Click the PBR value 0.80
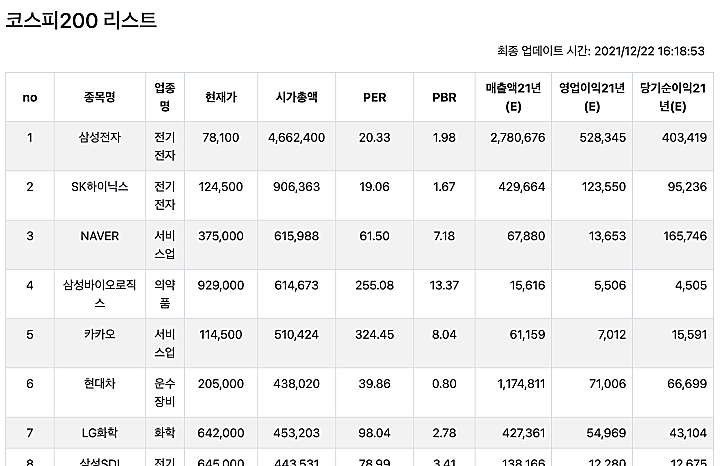 coord(444,383)
